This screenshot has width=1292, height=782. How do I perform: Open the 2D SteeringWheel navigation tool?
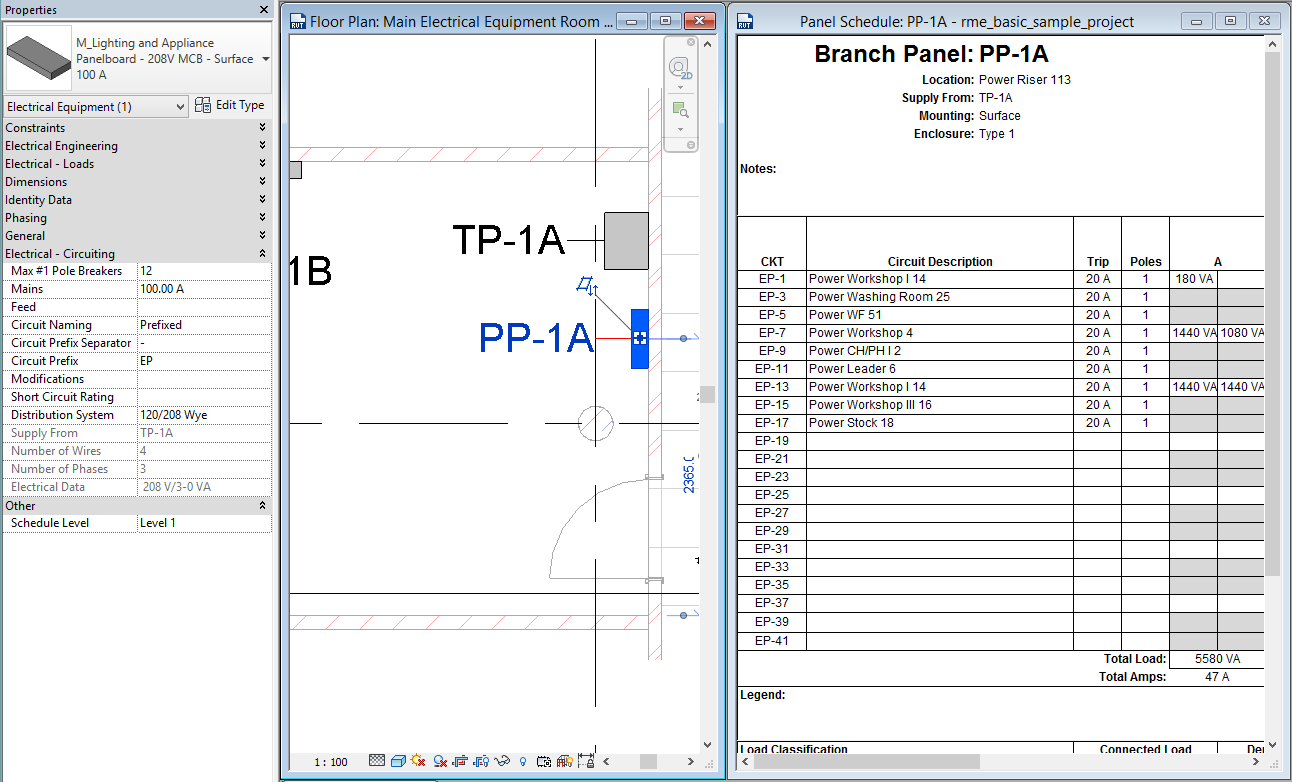(678, 66)
